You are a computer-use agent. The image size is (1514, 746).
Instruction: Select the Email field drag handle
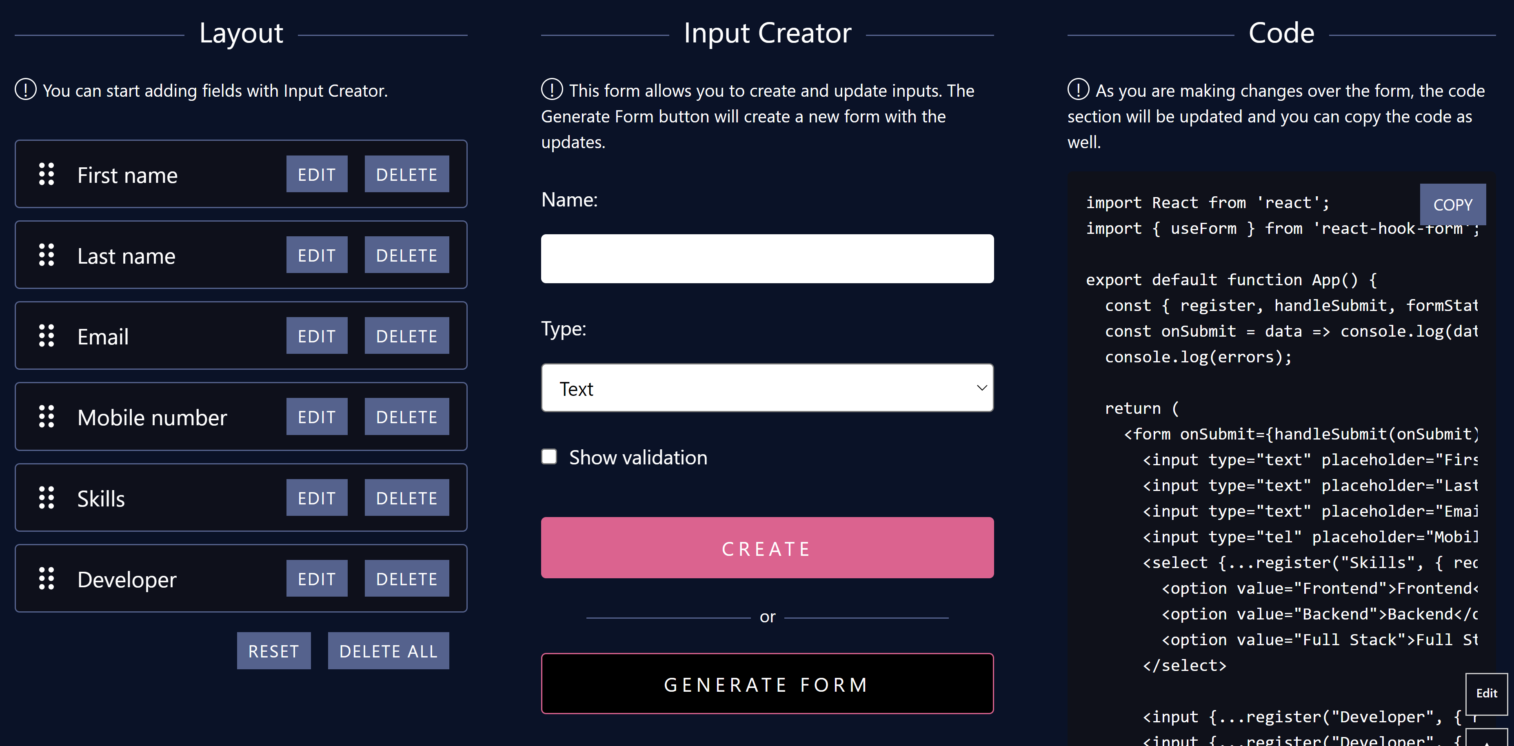tap(46, 336)
